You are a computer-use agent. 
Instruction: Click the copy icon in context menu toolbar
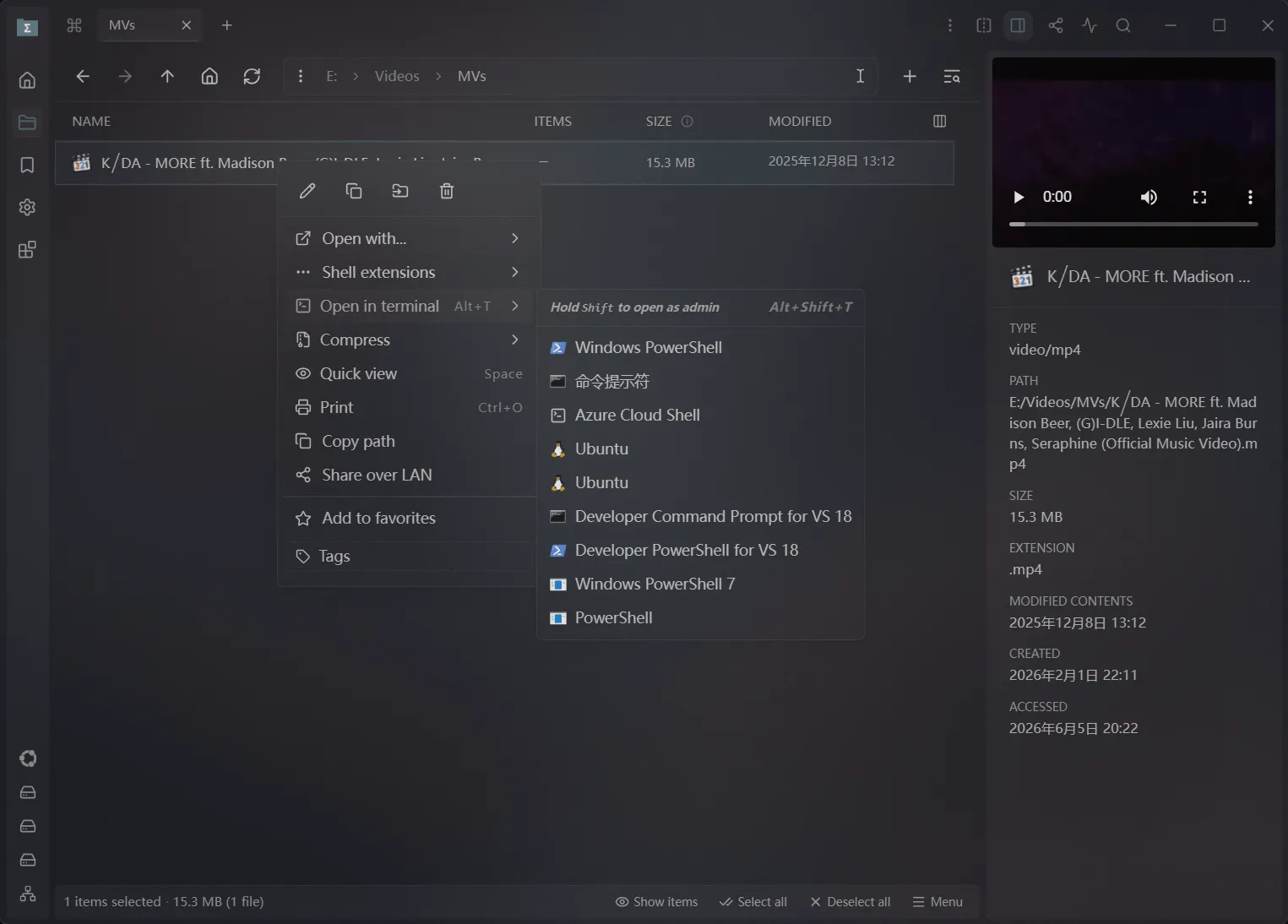pos(354,191)
